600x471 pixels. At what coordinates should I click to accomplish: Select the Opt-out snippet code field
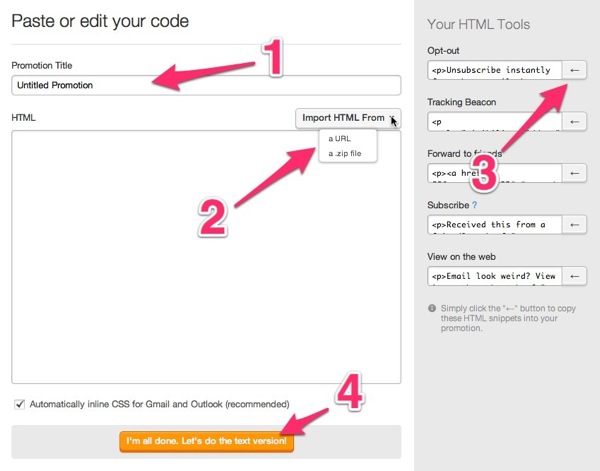point(494,70)
